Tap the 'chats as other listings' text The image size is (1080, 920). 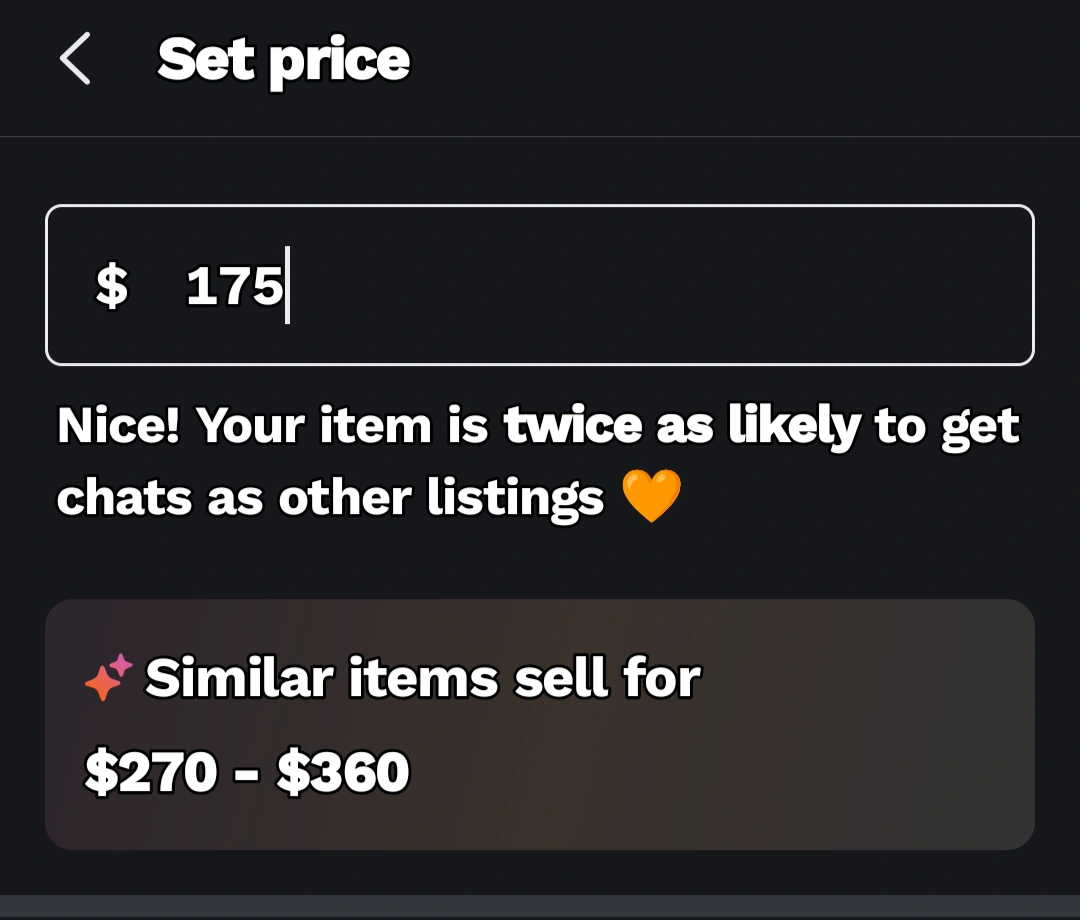click(330, 497)
